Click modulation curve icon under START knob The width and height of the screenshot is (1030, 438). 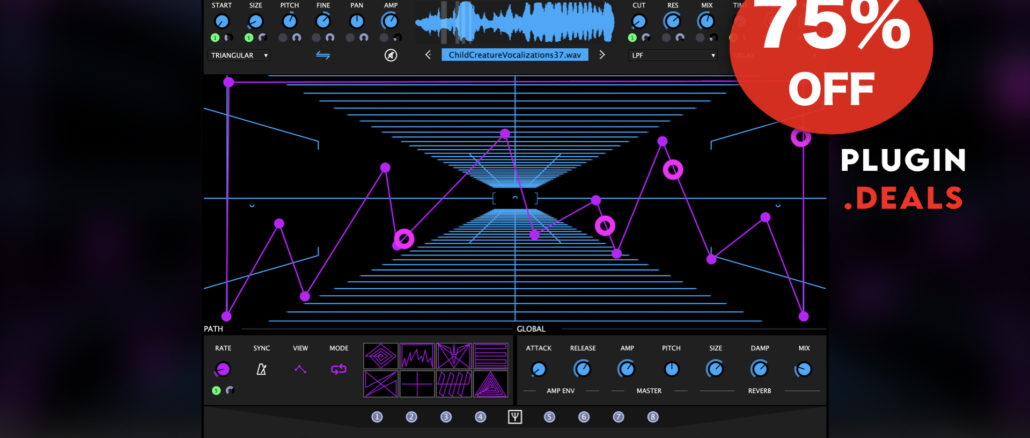[228, 38]
